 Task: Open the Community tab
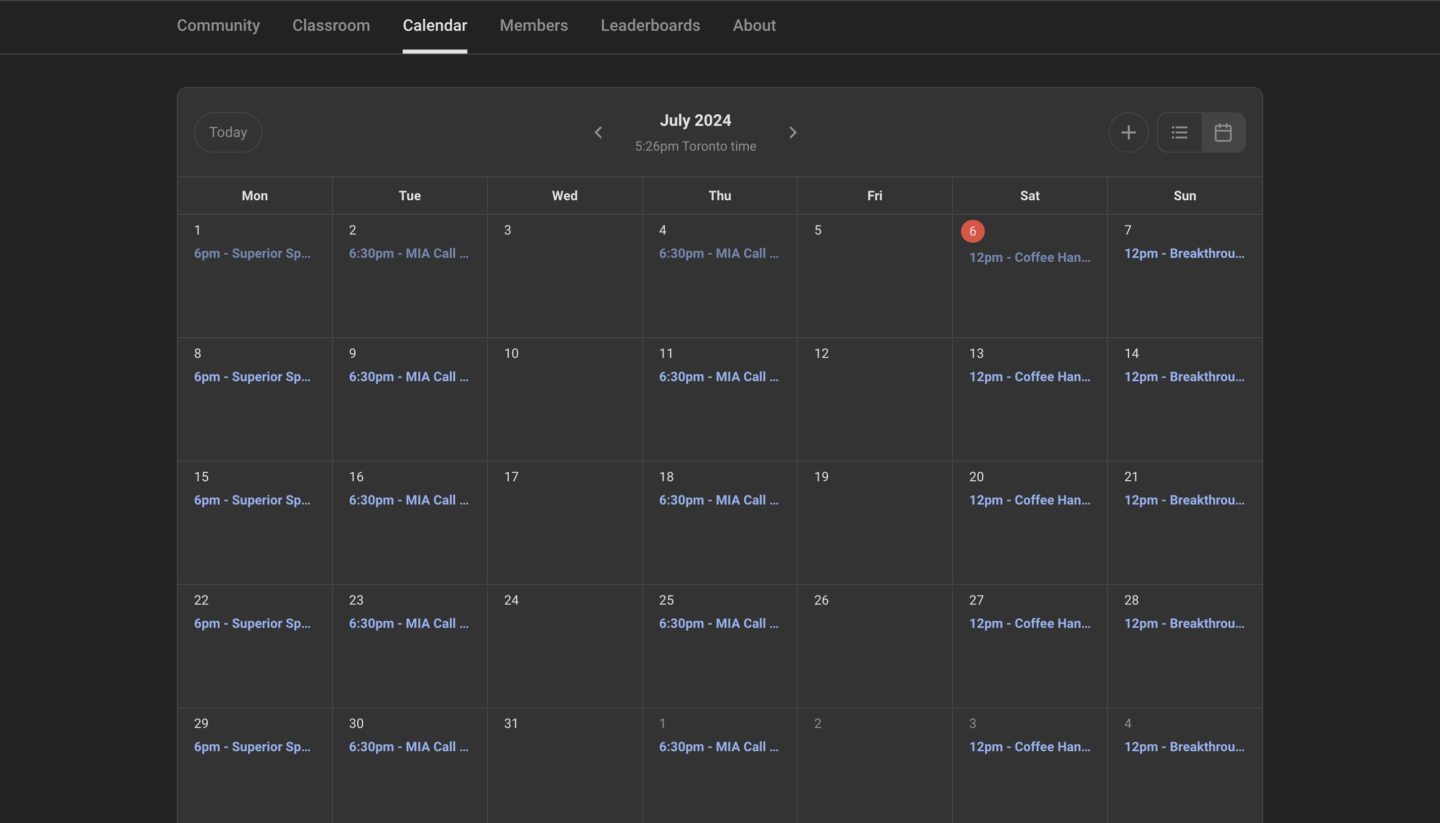click(218, 26)
